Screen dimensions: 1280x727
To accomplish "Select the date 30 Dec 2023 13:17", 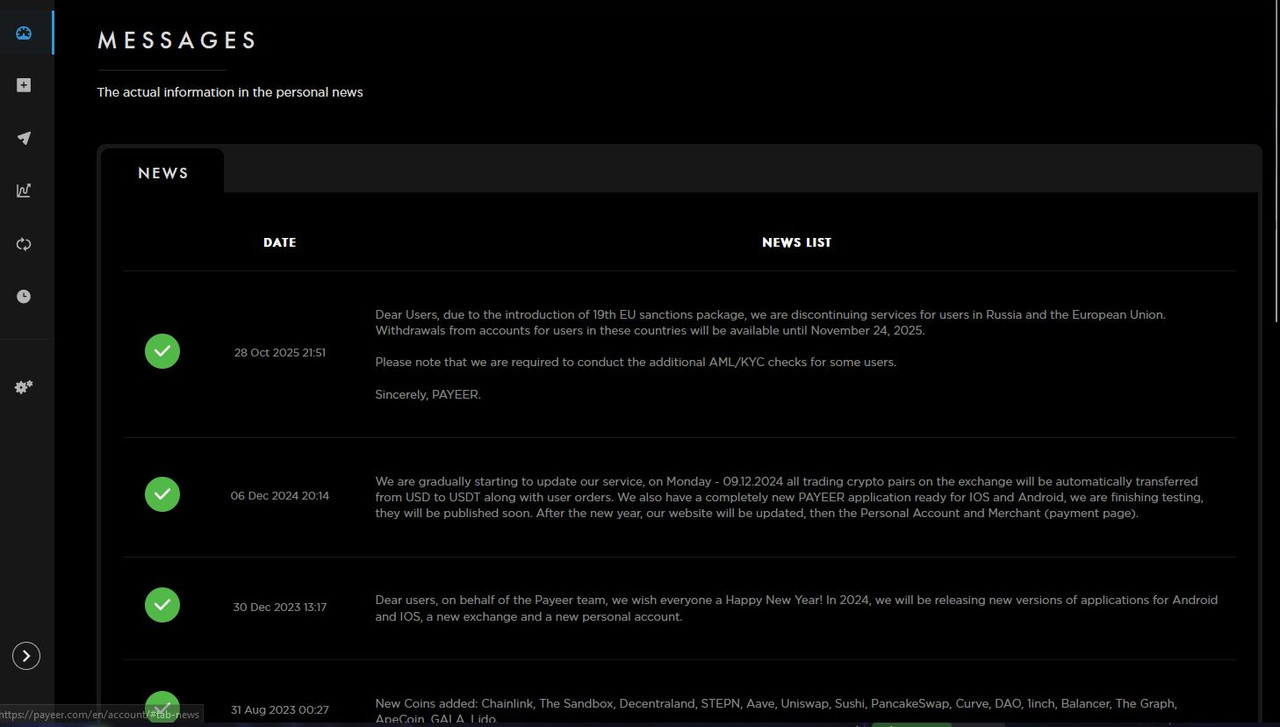I will point(280,607).
